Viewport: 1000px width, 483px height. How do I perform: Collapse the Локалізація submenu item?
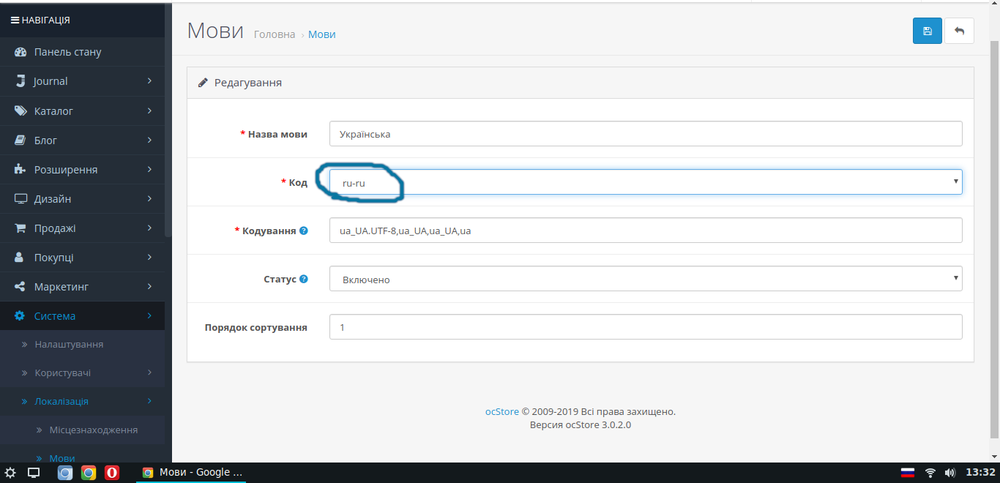[x=83, y=401]
